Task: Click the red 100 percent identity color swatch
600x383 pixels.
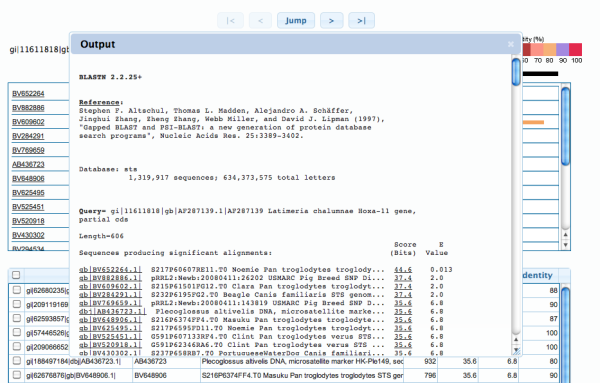Action: (575, 50)
